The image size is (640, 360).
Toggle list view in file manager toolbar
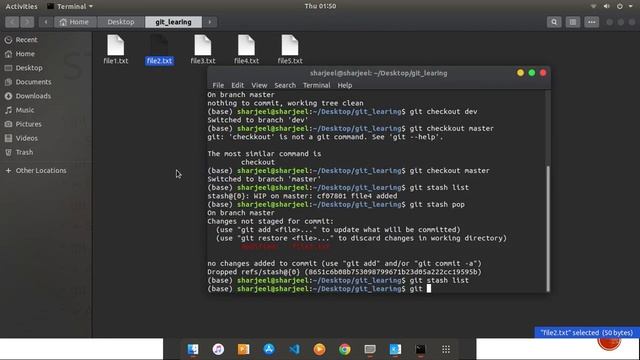point(573,22)
